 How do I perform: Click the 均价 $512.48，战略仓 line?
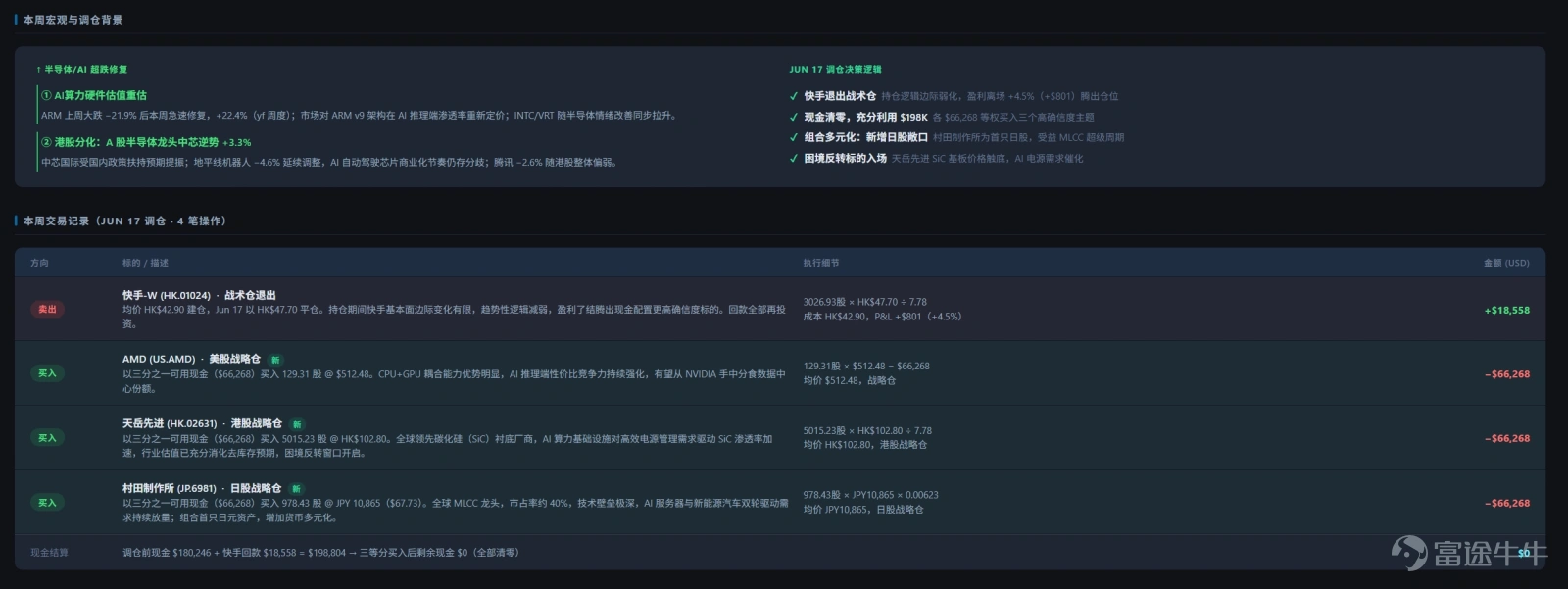(x=850, y=381)
